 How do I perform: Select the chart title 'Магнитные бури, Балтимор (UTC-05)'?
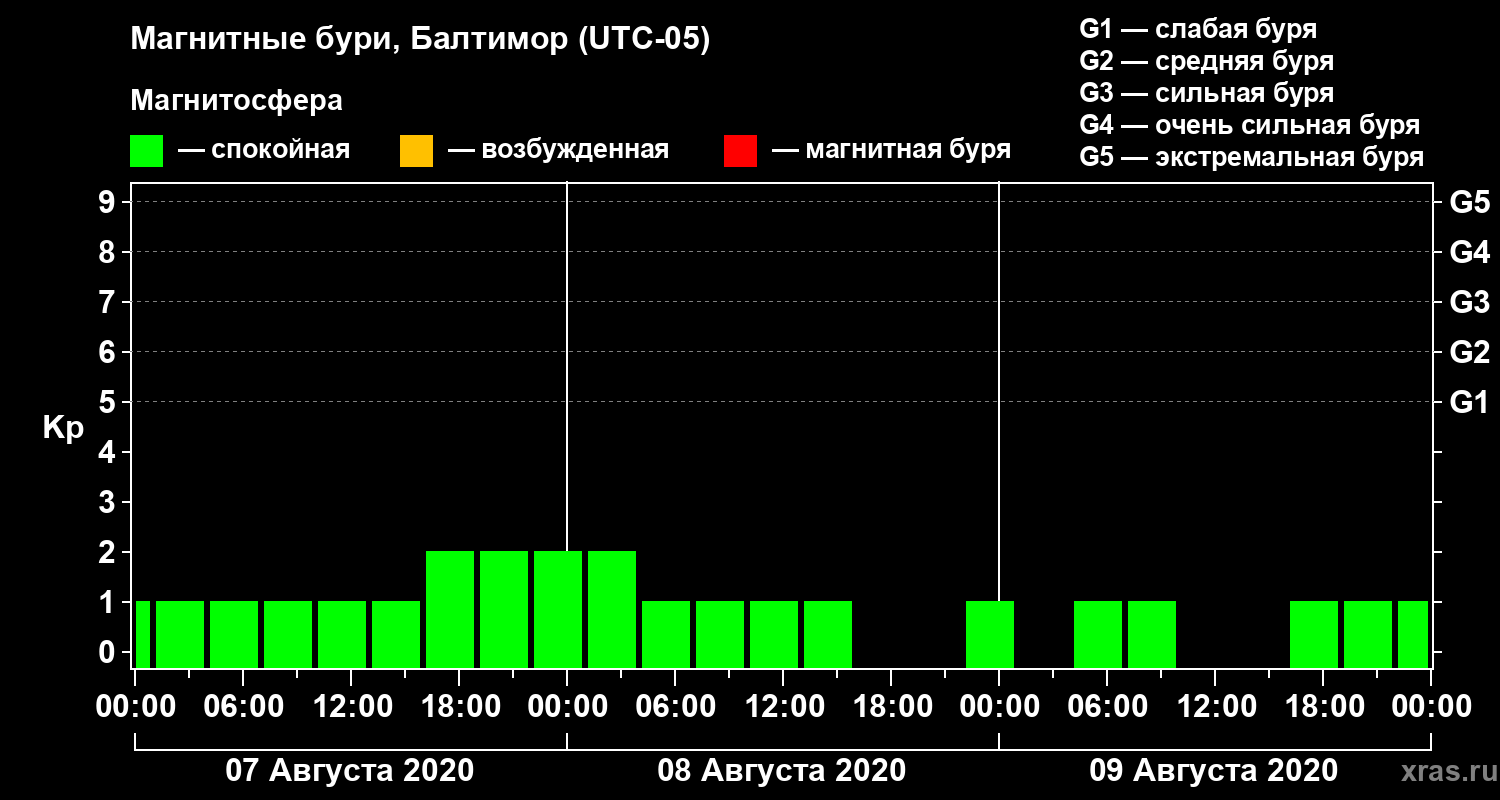[420, 41]
